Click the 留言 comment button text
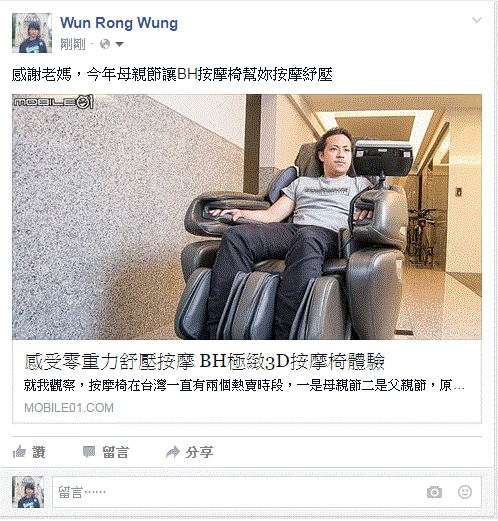 coord(115,452)
